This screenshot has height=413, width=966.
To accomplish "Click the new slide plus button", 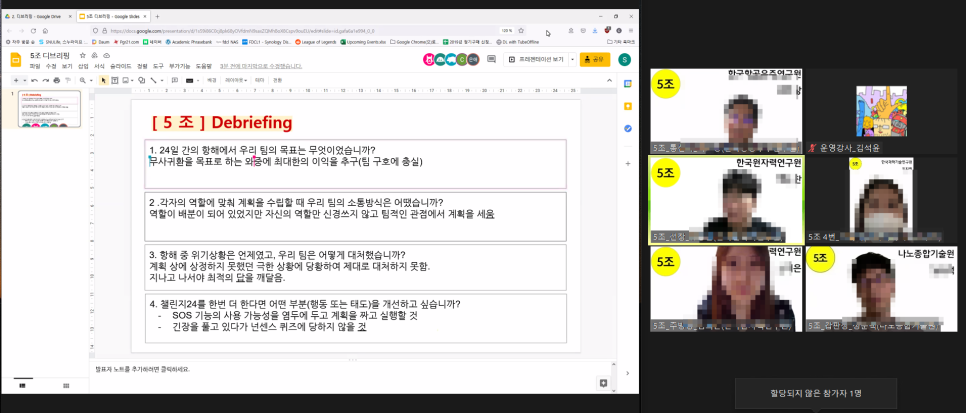I will (16, 80).
